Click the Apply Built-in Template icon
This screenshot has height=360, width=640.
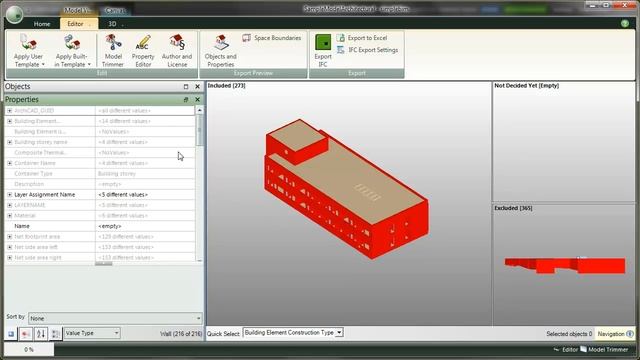pyautogui.click(x=72, y=43)
